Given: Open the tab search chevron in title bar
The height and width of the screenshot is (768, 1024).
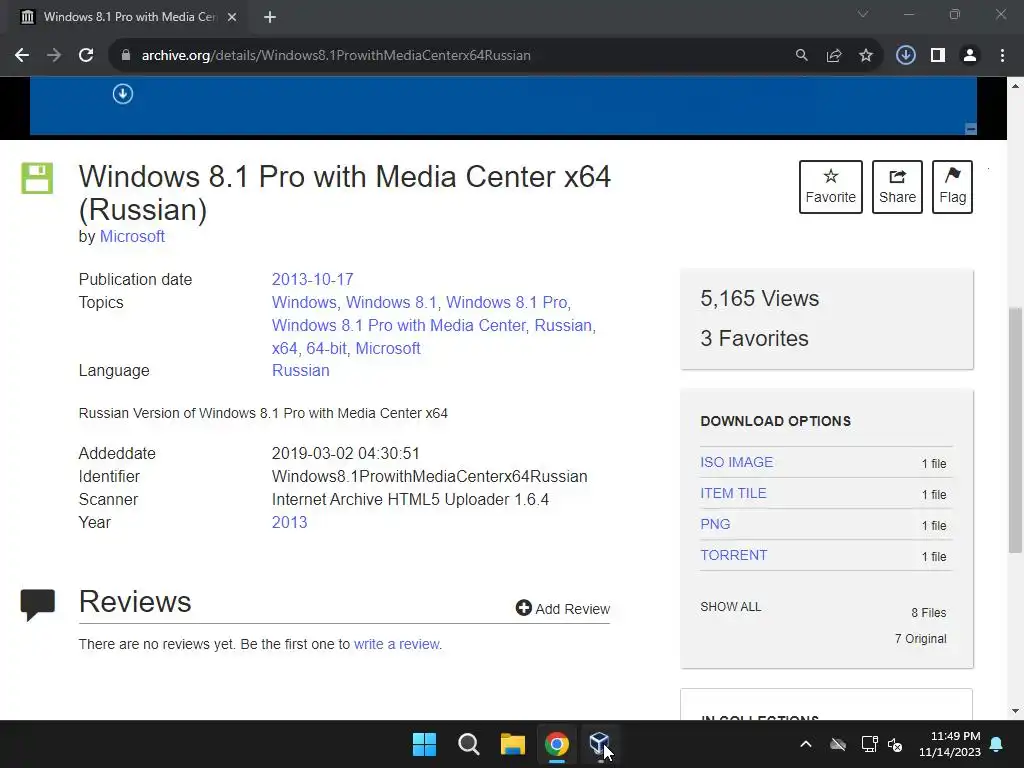Looking at the screenshot, I should click(863, 14).
